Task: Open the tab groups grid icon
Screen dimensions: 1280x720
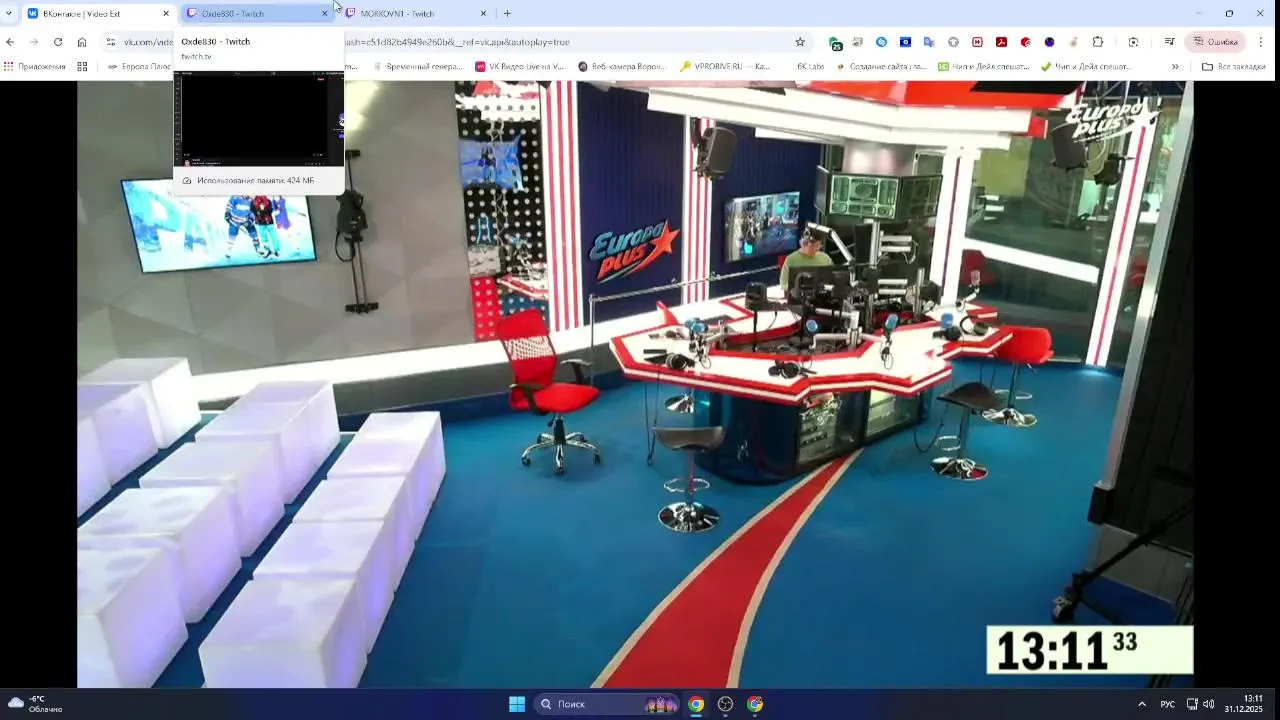Action: point(82,67)
